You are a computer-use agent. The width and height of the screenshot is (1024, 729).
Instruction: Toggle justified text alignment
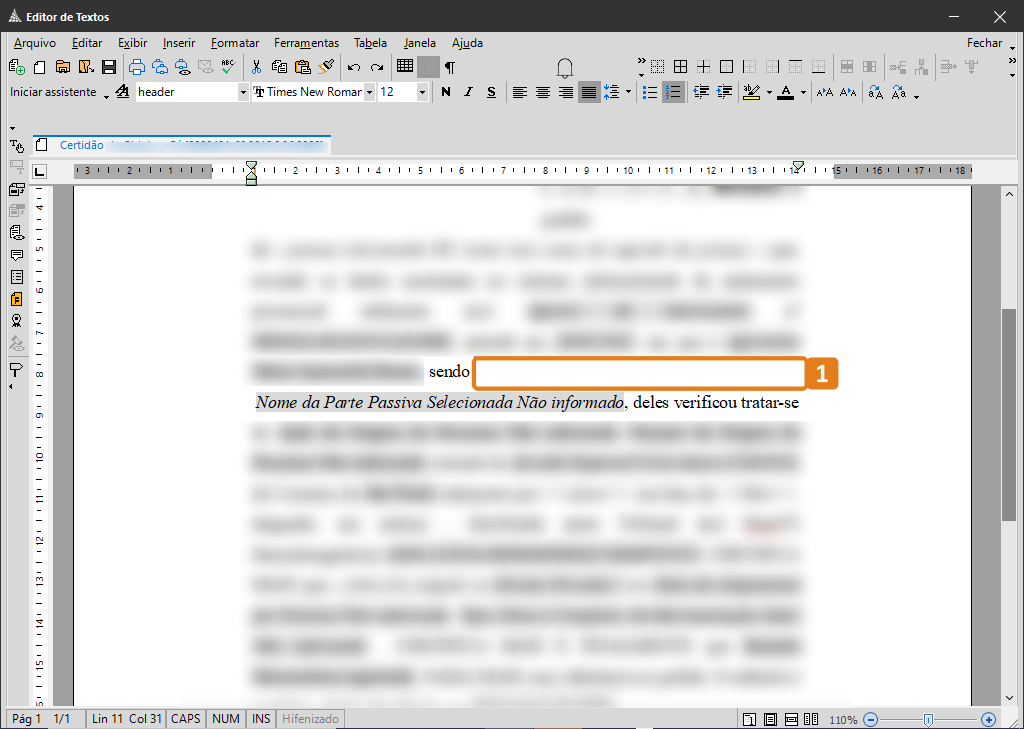click(x=588, y=92)
